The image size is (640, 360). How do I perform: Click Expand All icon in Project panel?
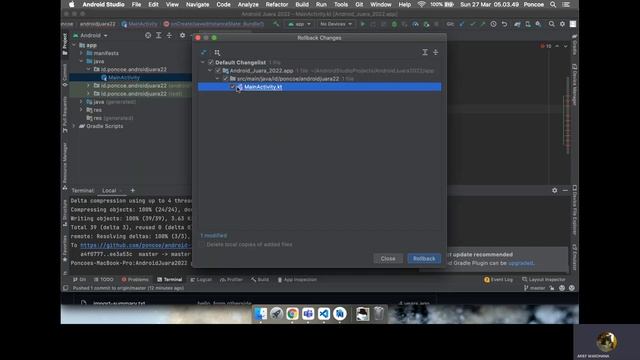(x=159, y=36)
